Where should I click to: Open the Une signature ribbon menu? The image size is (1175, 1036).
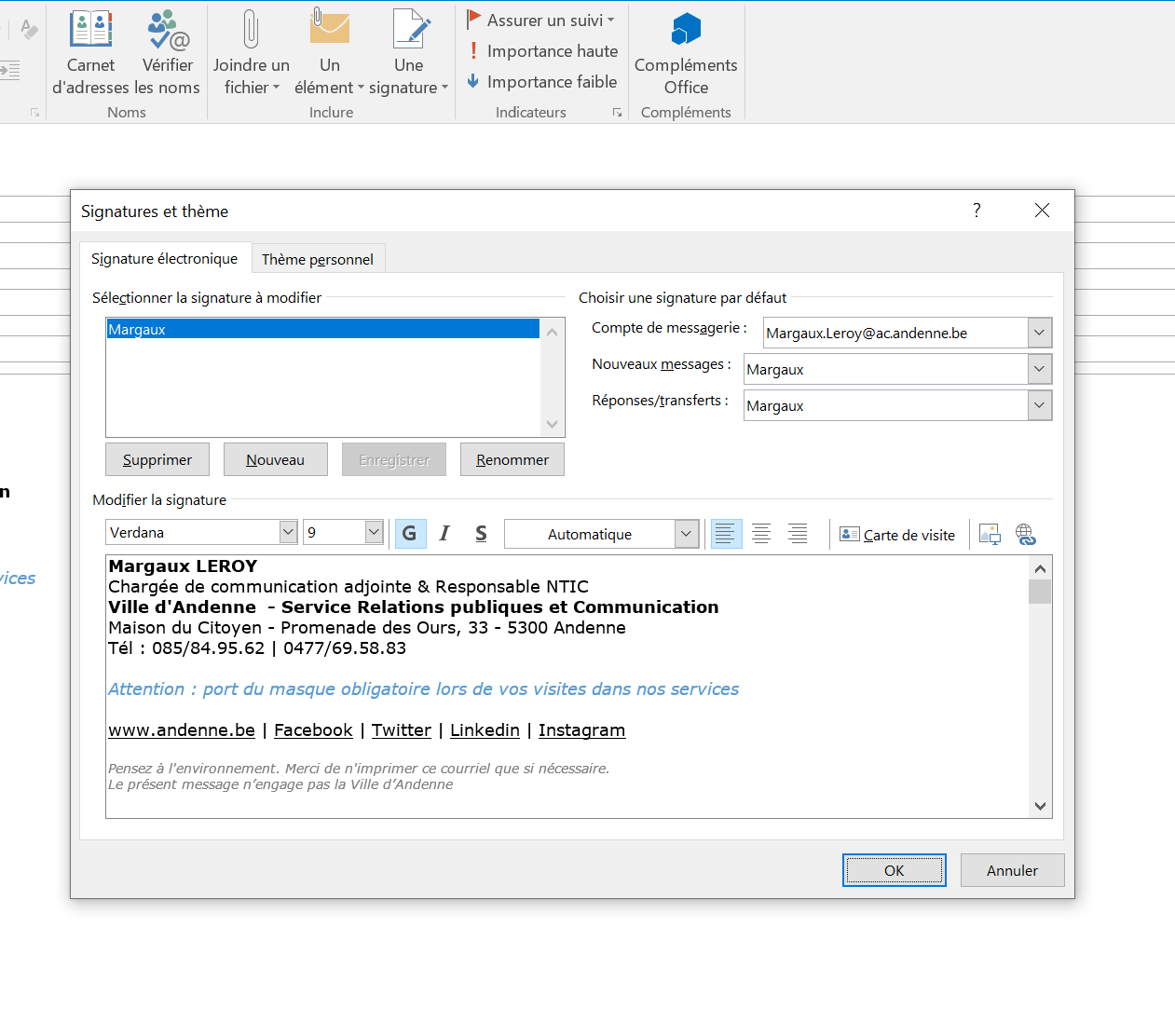tap(408, 52)
